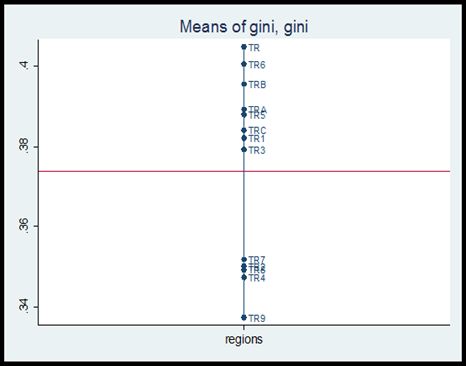Image resolution: width=466 pixels, height=366 pixels.
Task: Click the regions x-axis label
Action: click(x=244, y=339)
